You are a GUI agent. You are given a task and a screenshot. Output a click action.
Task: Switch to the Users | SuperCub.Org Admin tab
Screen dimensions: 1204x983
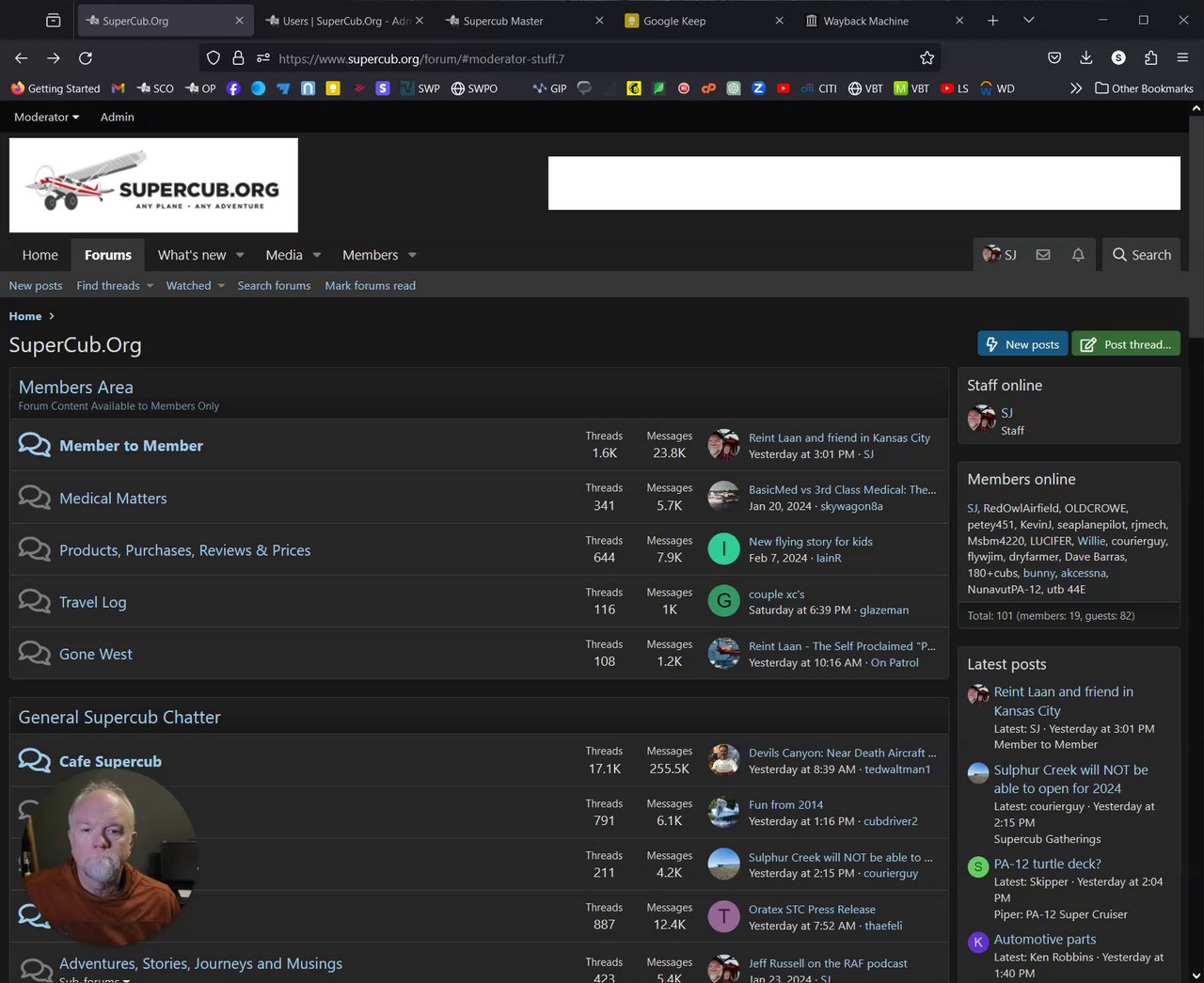click(344, 21)
